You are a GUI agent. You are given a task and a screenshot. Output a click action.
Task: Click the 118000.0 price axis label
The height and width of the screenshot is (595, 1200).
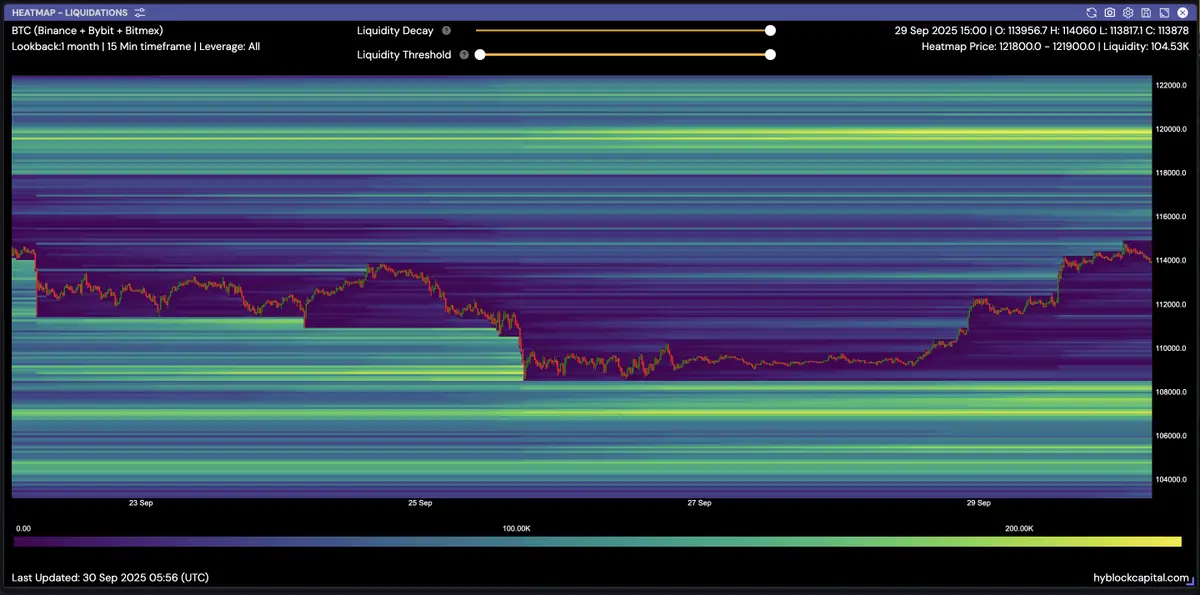(1171, 173)
